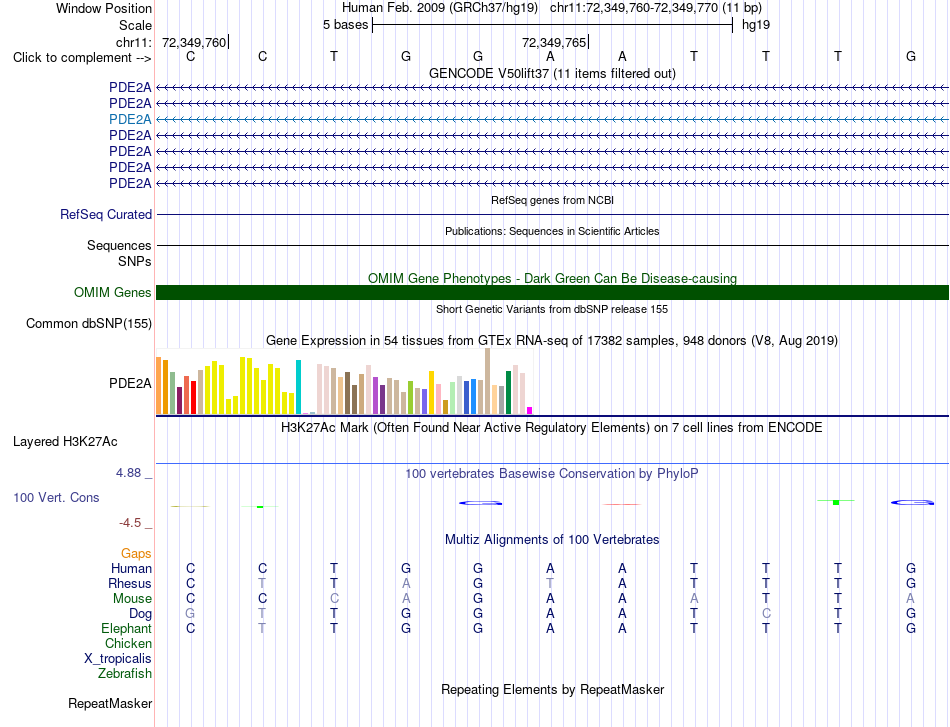The image size is (950, 727).
Task: Click the GTEx PDE2A expression bar chart
Action: coord(344,382)
